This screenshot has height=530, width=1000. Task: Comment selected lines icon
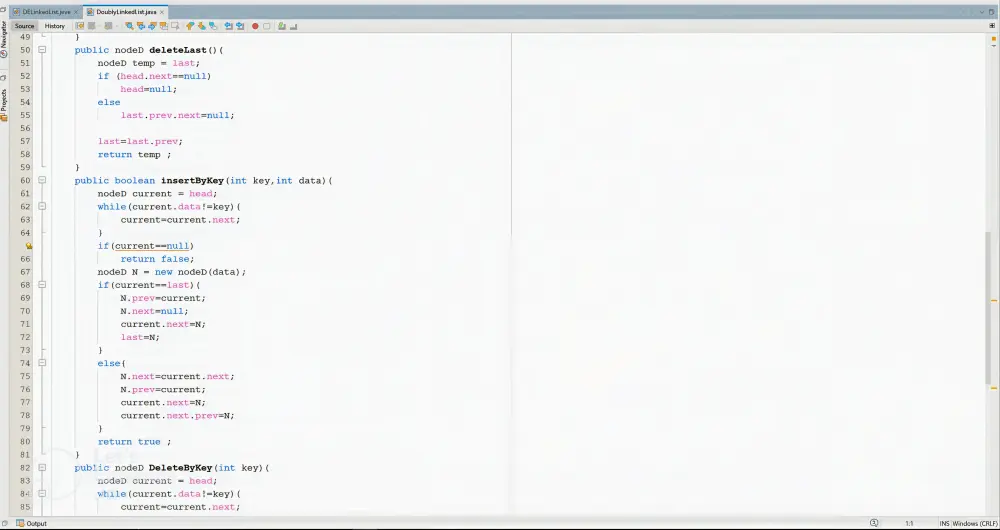click(x=282, y=26)
